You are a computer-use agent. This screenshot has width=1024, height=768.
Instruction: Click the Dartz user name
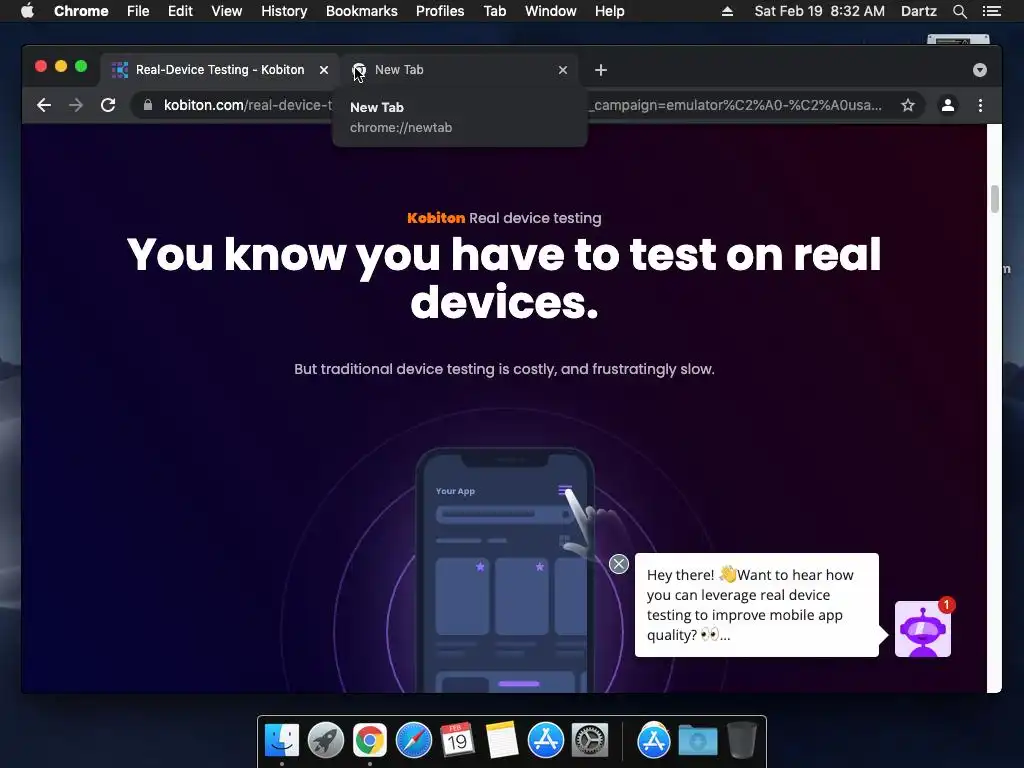point(918,11)
